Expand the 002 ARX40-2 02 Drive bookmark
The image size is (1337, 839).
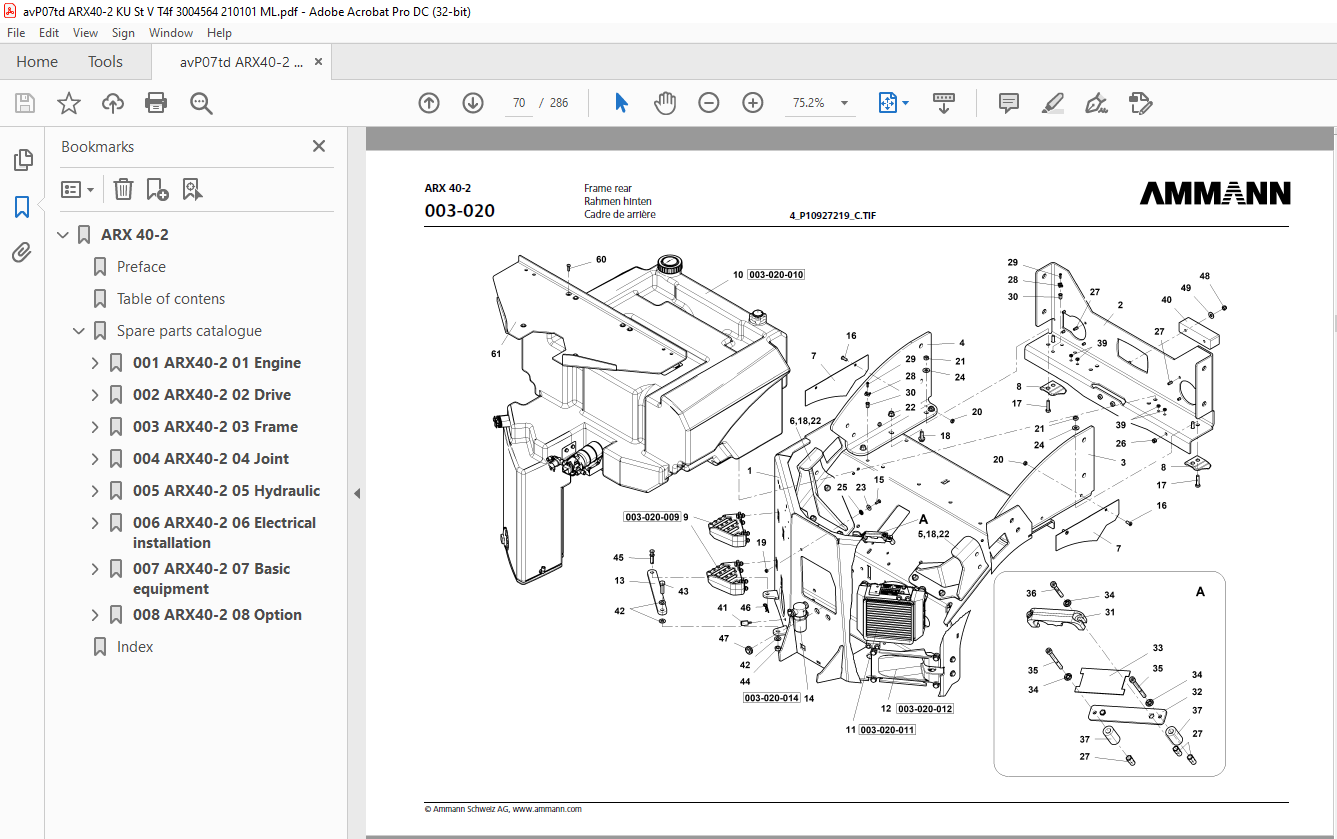pos(95,395)
